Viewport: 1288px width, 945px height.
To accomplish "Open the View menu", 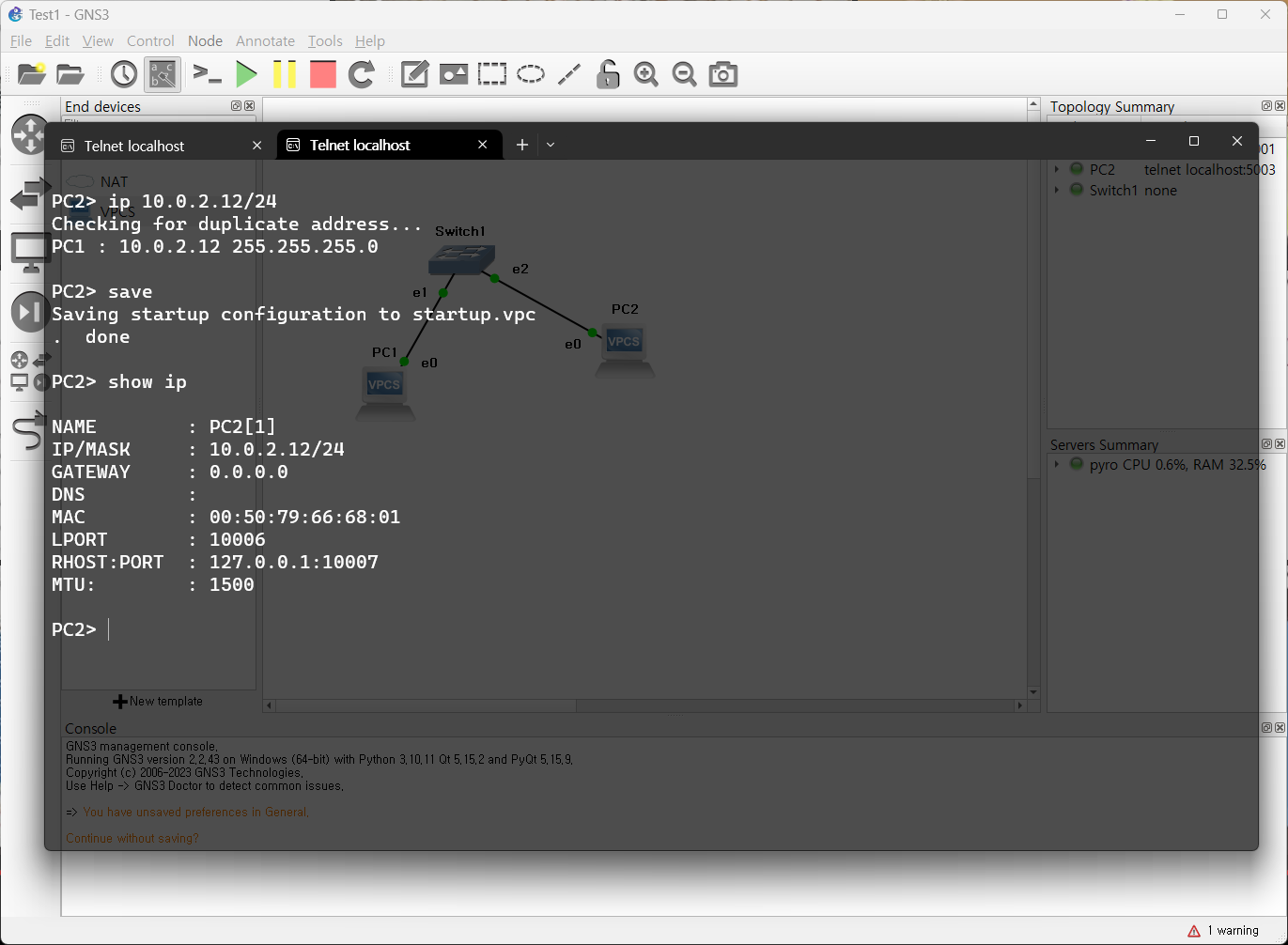I will (98, 40).
